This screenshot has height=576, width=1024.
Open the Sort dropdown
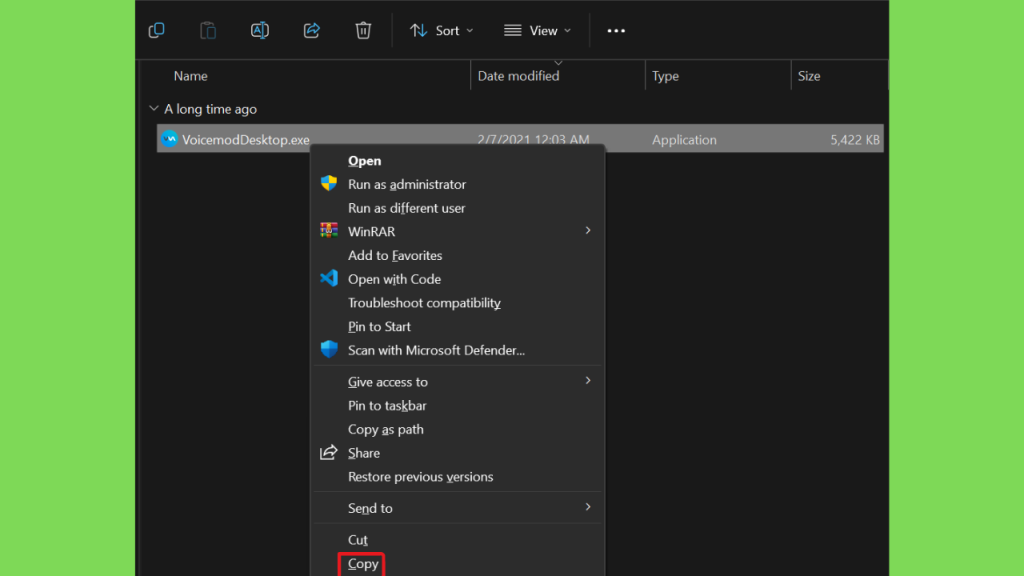pos(441,31)
